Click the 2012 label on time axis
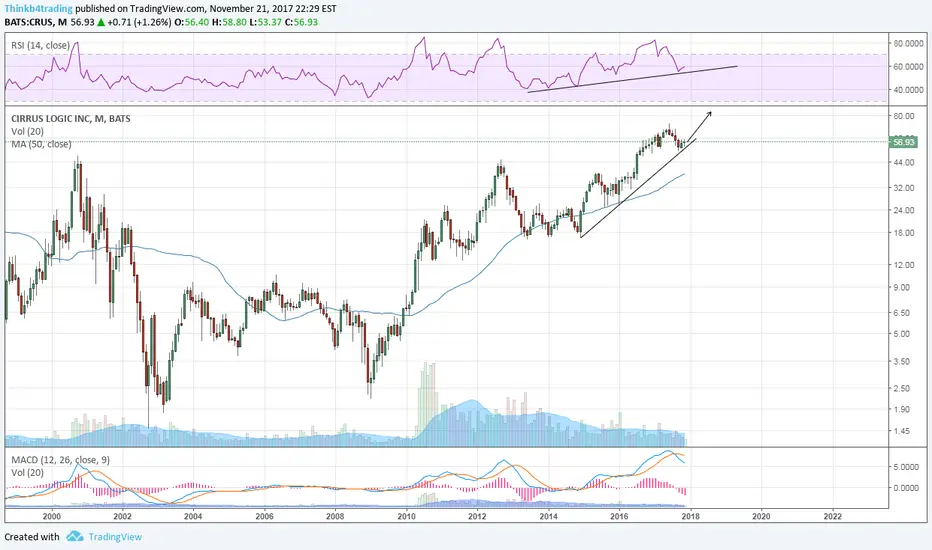Screen dimensions: 932x550 (x=477, y=516)
